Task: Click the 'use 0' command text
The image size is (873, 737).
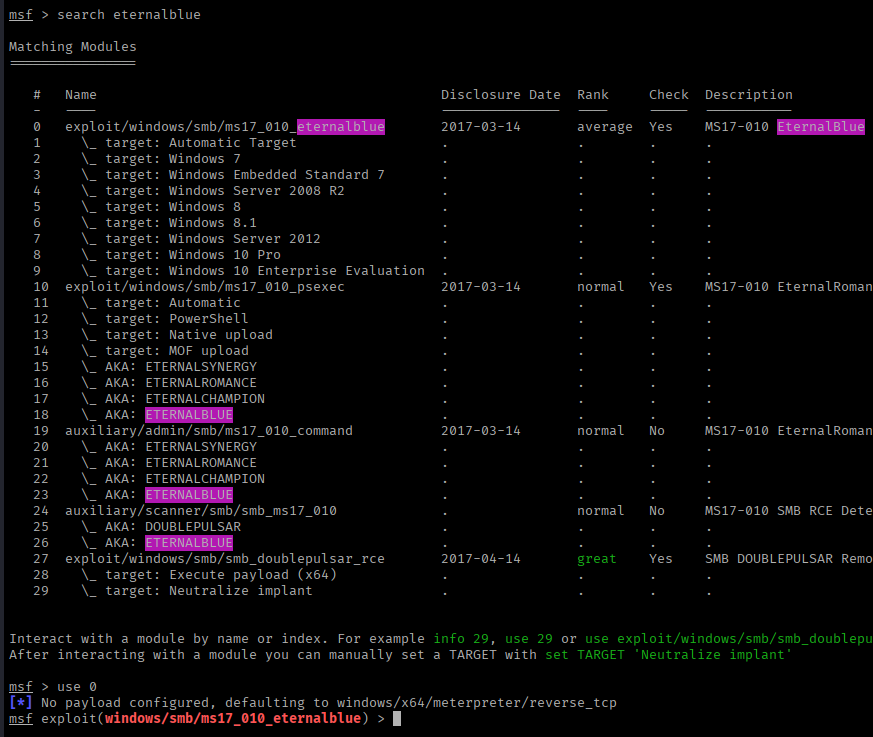Action: 77,687
